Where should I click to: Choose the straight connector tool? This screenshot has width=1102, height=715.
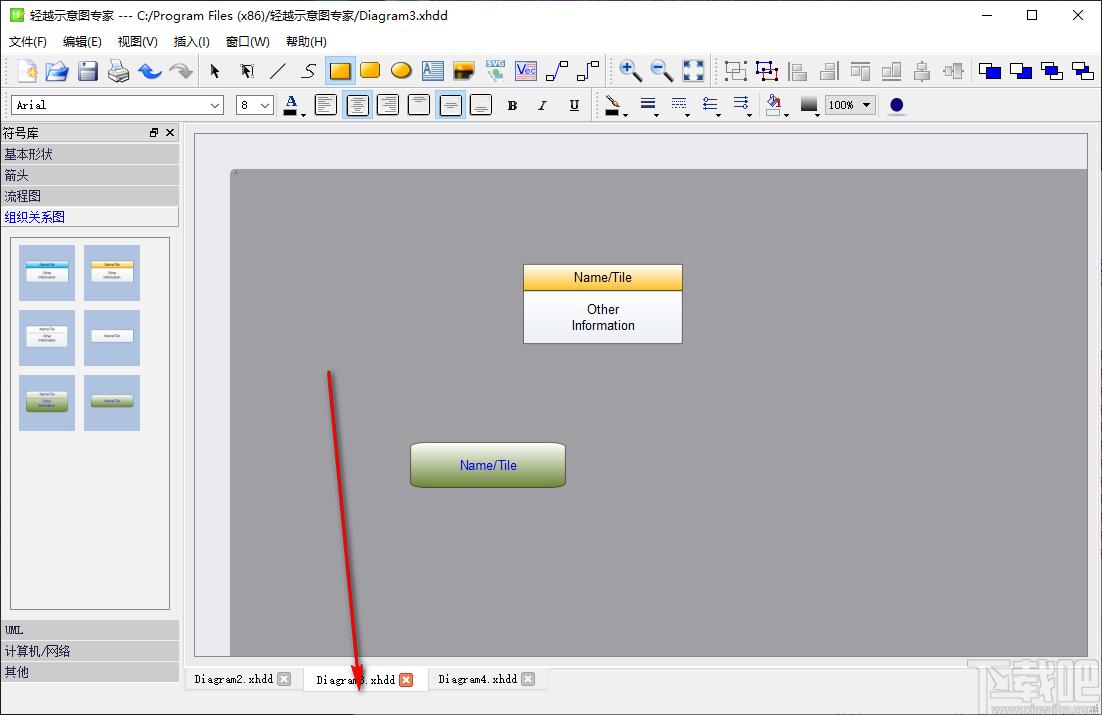557,71
